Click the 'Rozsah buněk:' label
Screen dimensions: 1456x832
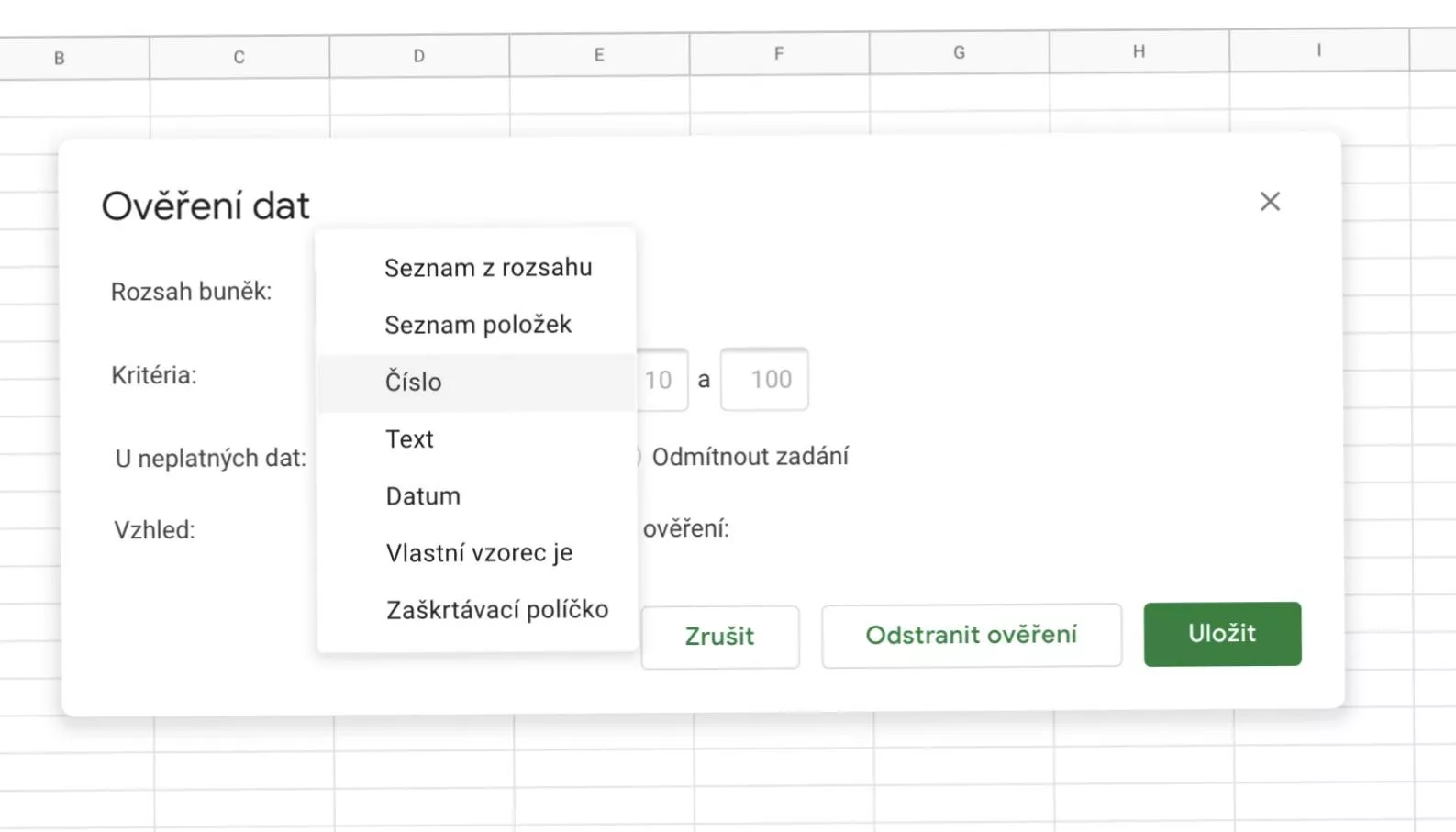tap(191, 292)
